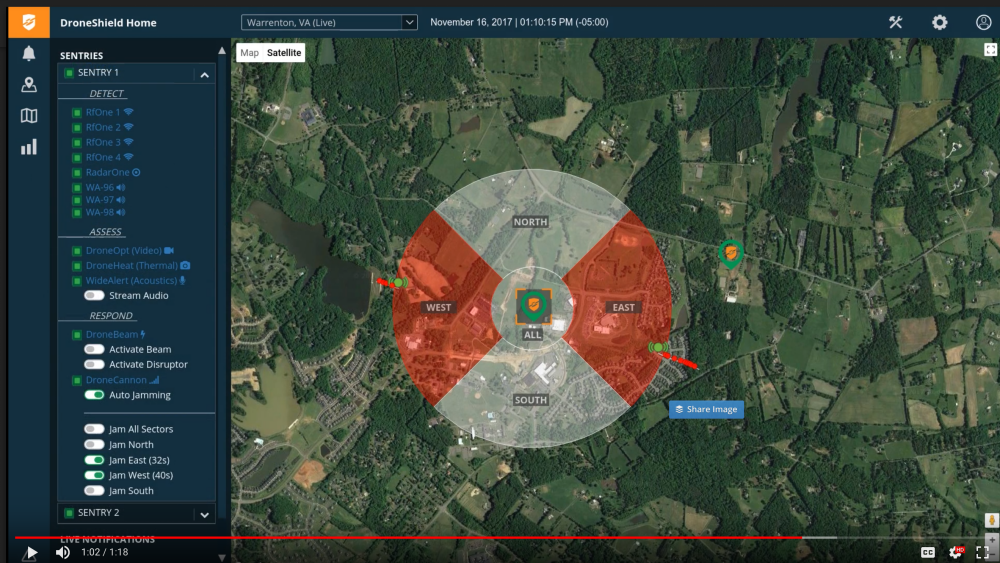1000x563 pixels.
Task: Enable the Jam North switch
Action: pos(94,445)
